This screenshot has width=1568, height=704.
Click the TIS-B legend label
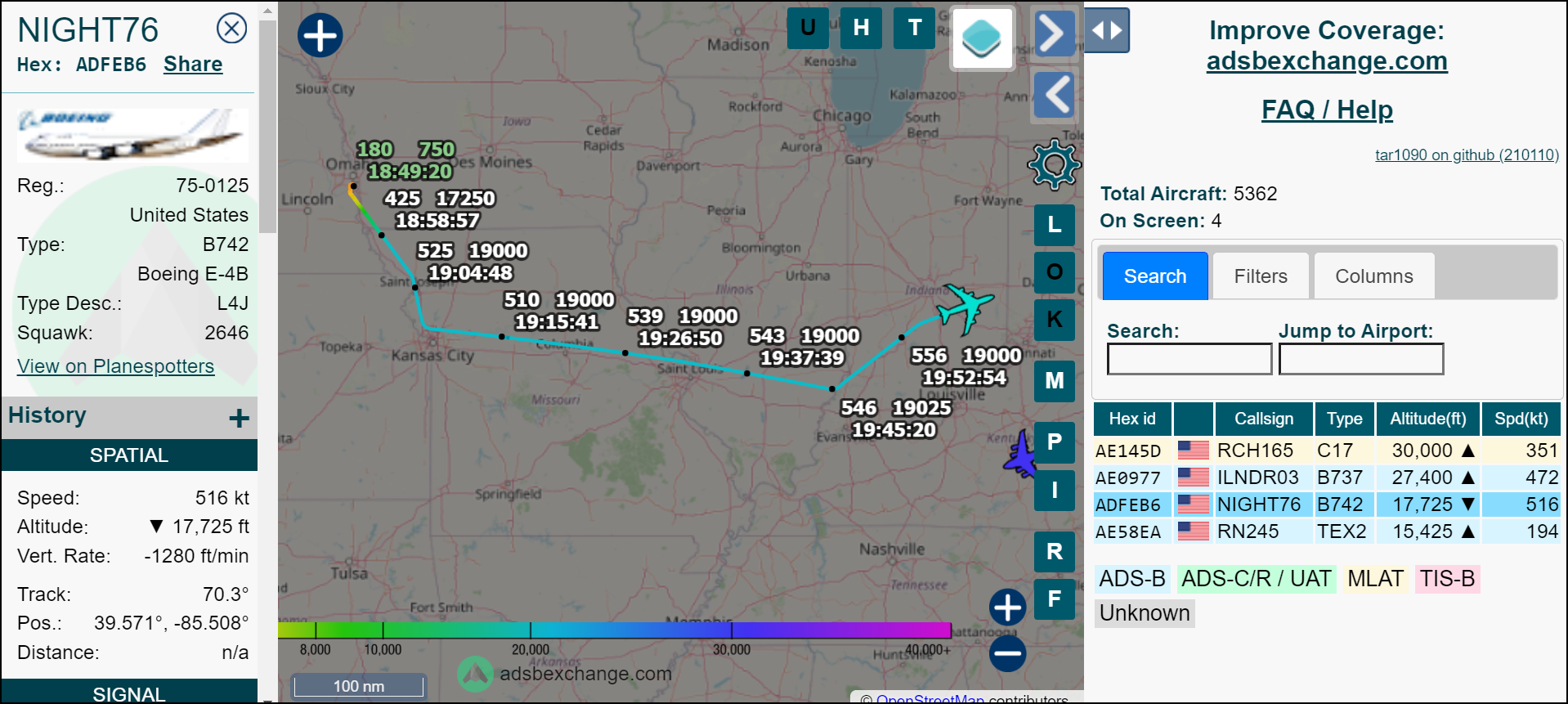tap(1447, 579)
